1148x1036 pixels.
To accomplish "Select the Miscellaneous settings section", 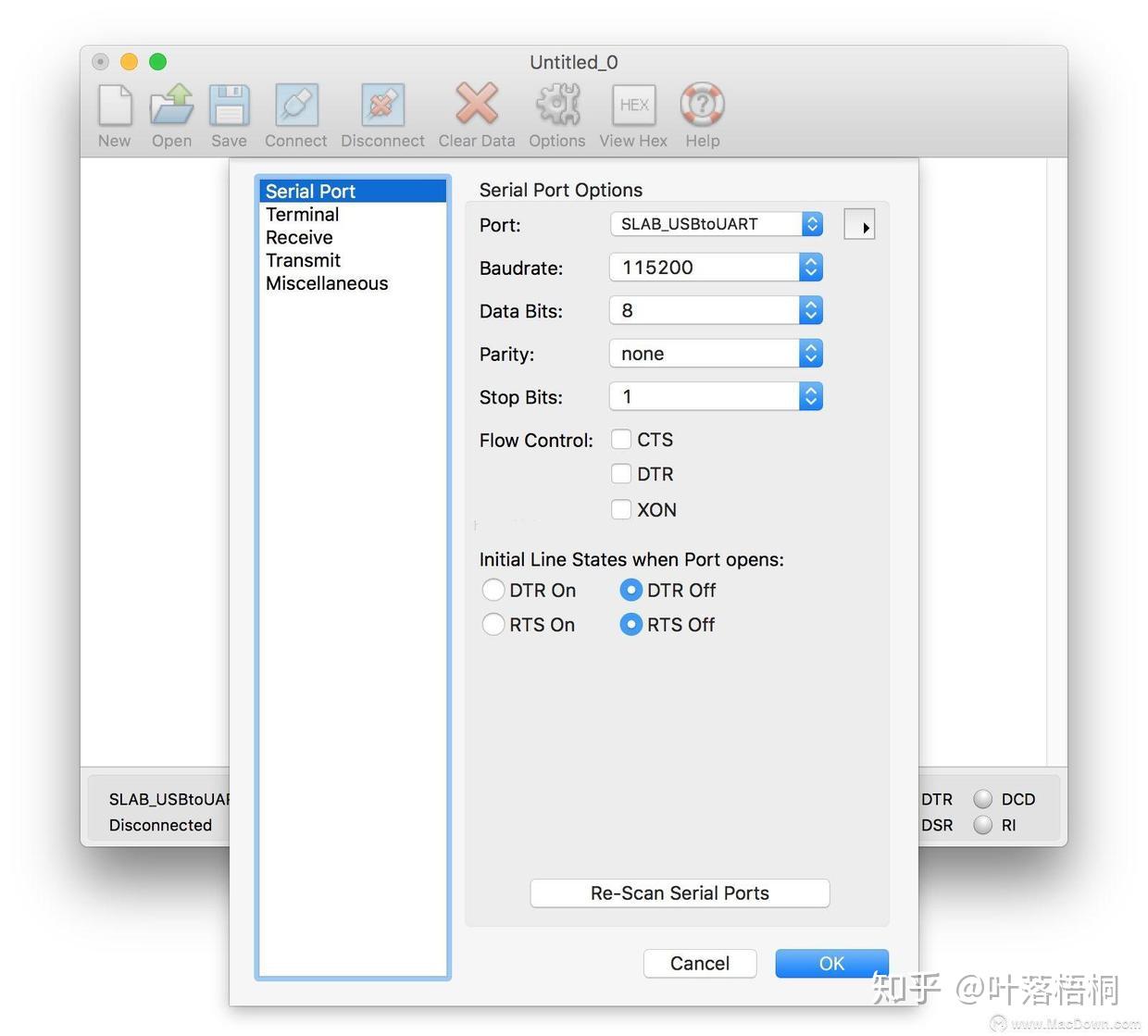I will (x=327, y=283).
